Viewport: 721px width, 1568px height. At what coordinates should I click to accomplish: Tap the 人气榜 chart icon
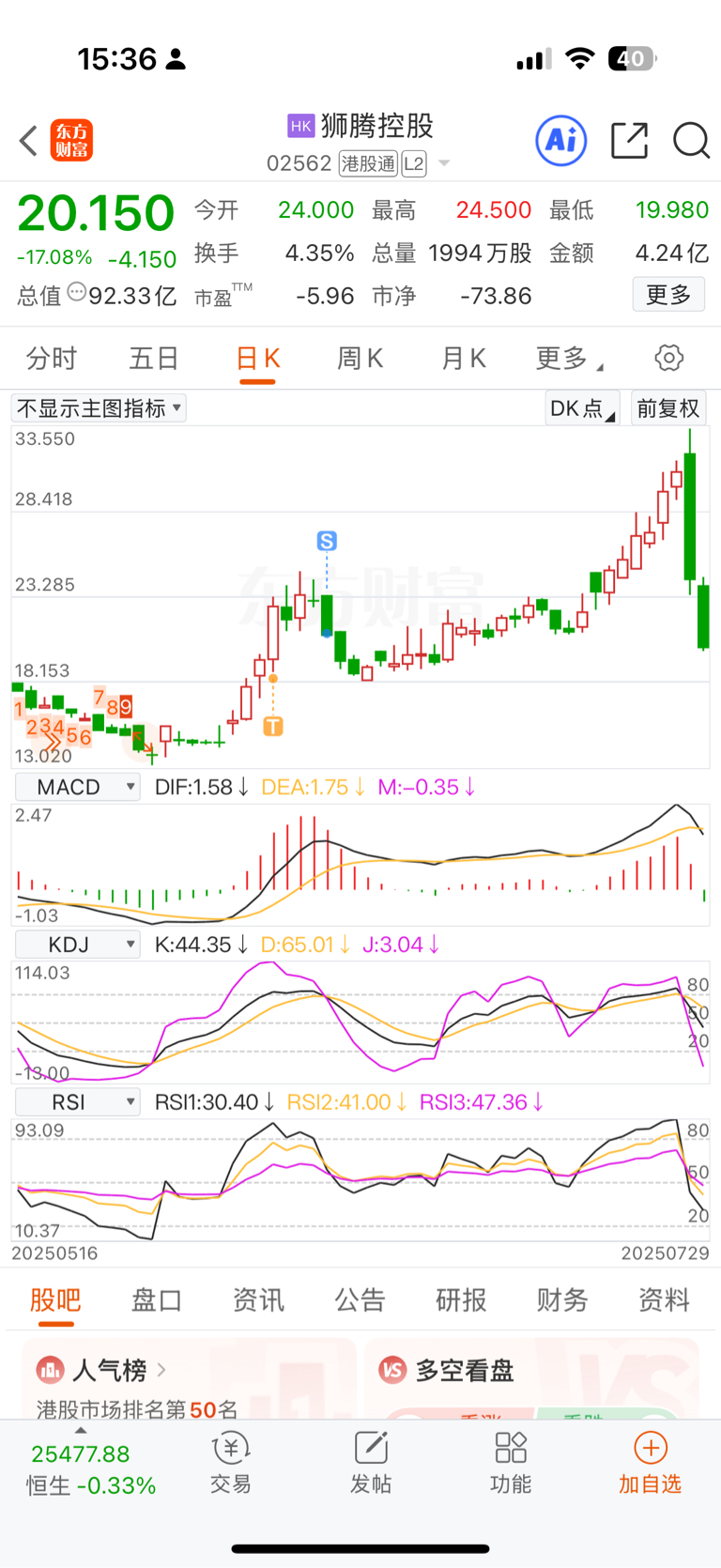click(x=49, y=1370)
